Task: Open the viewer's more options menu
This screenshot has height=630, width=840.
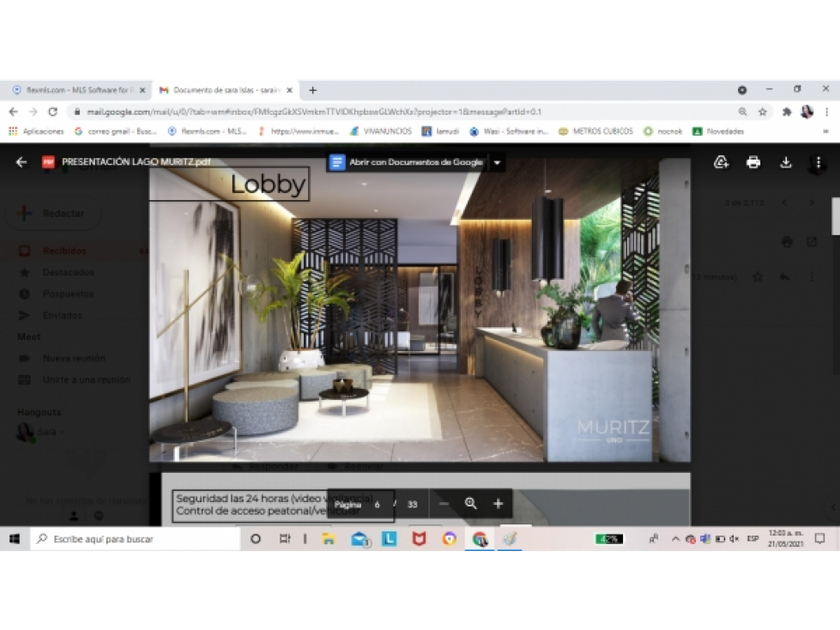Action: click(x=818, y=162)
